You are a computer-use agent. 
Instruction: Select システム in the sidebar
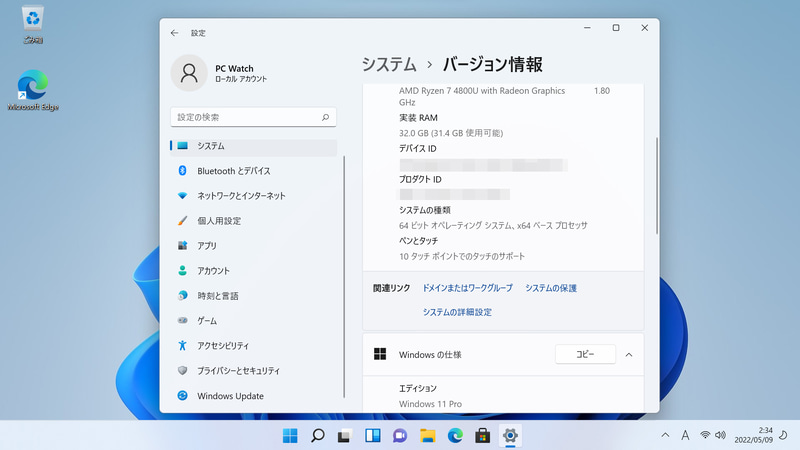[x=254, y=146]
